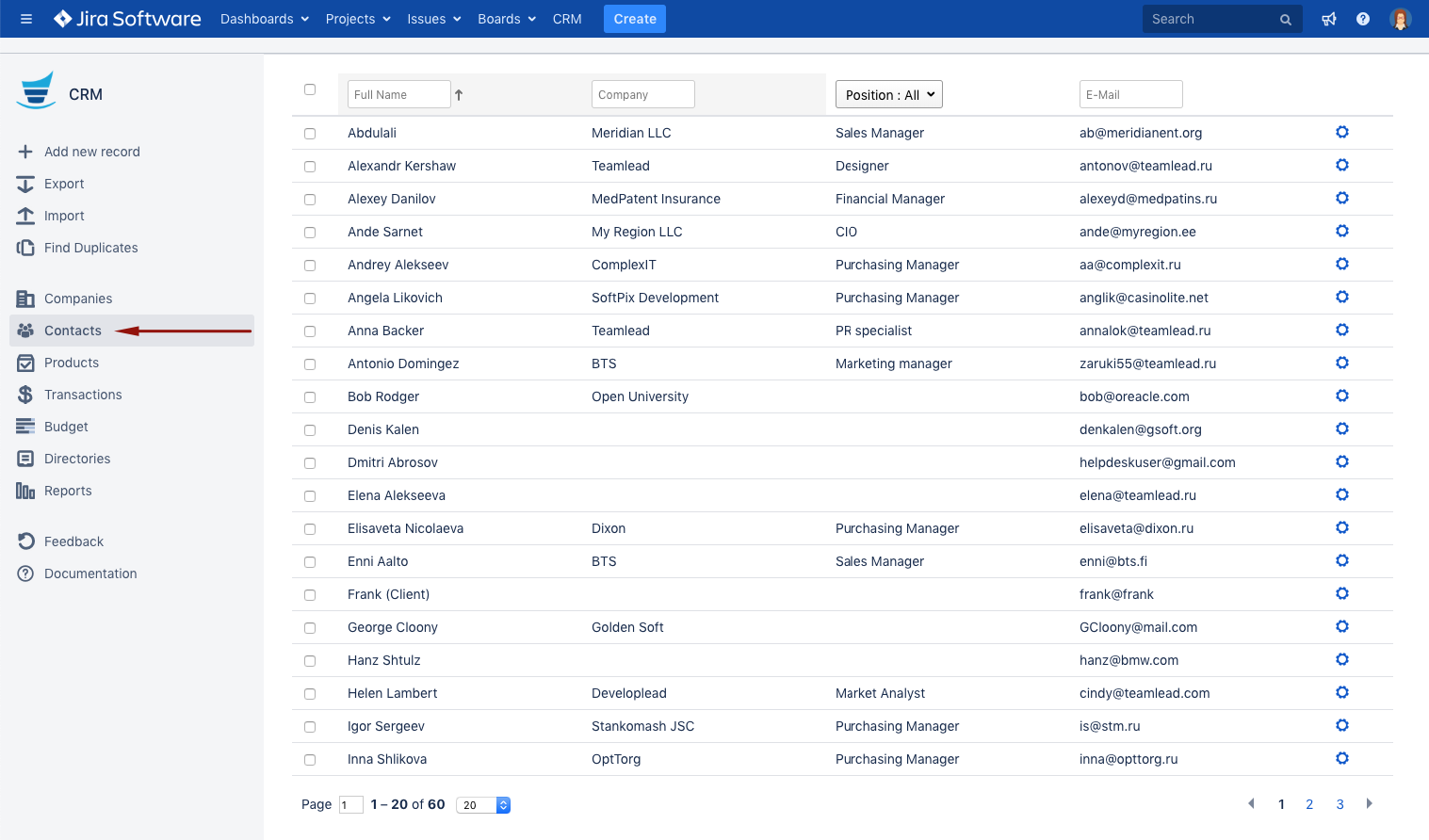Go to page 3 of contacts
This screenshot has width=1429, height=840.
pos(1340,804)
